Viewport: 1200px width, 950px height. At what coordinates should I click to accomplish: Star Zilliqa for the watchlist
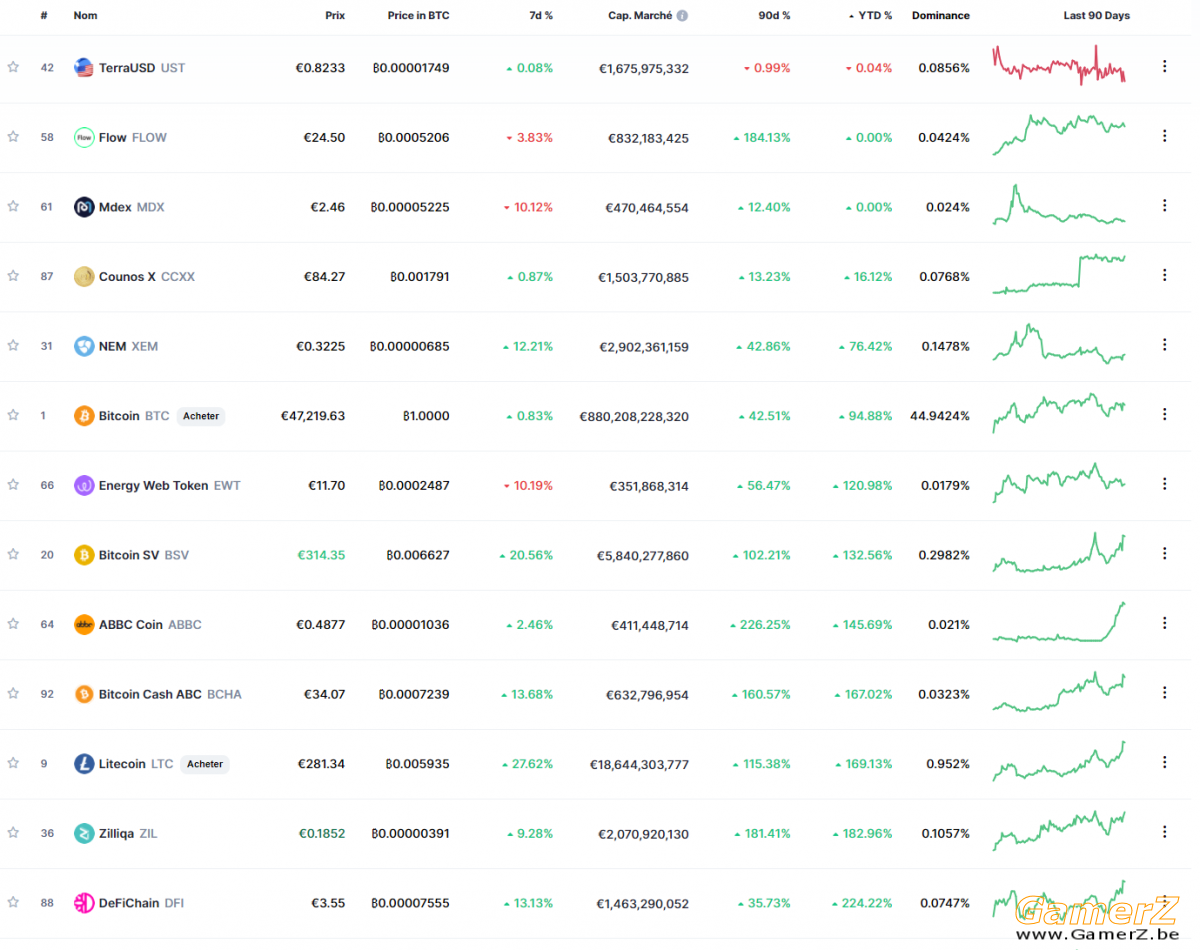point(13,832)
